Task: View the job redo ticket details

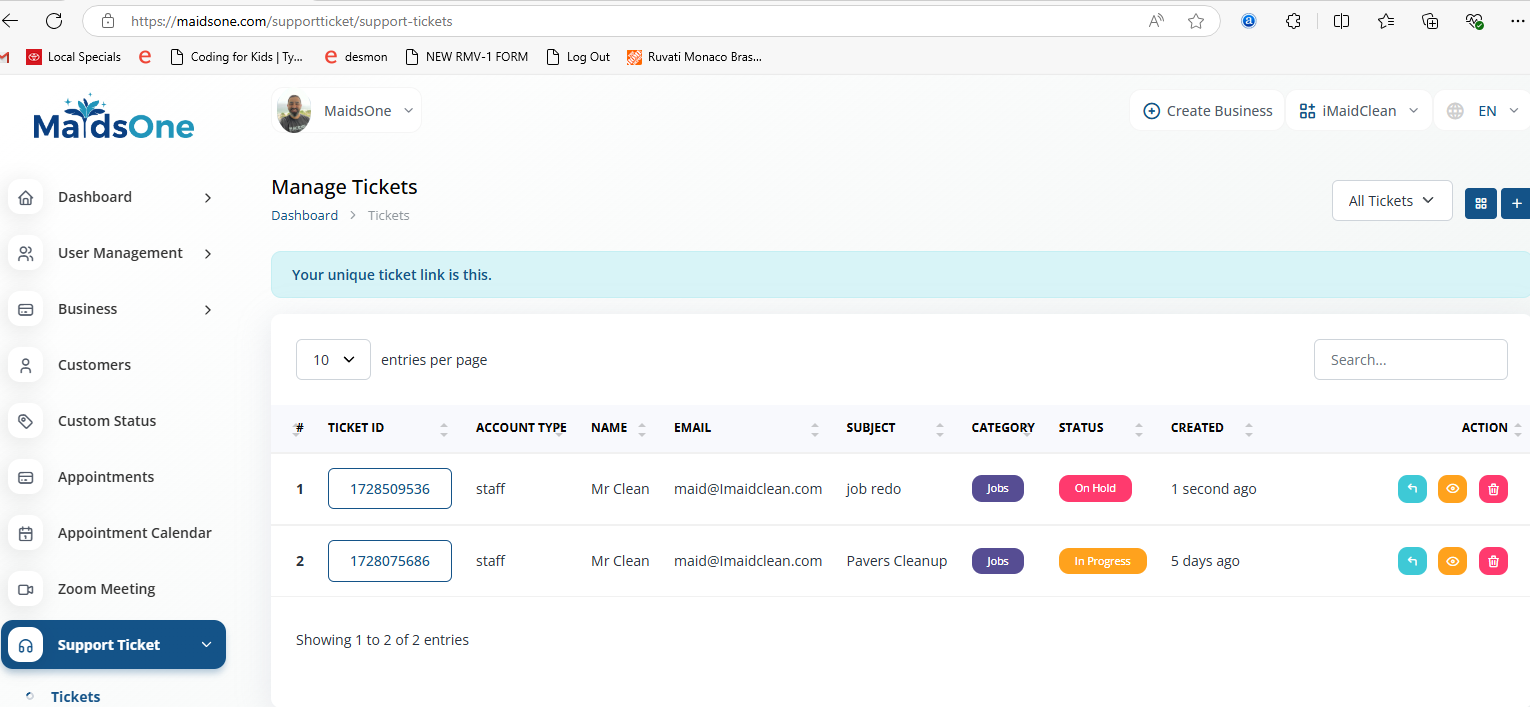Action: (1452, 489)
